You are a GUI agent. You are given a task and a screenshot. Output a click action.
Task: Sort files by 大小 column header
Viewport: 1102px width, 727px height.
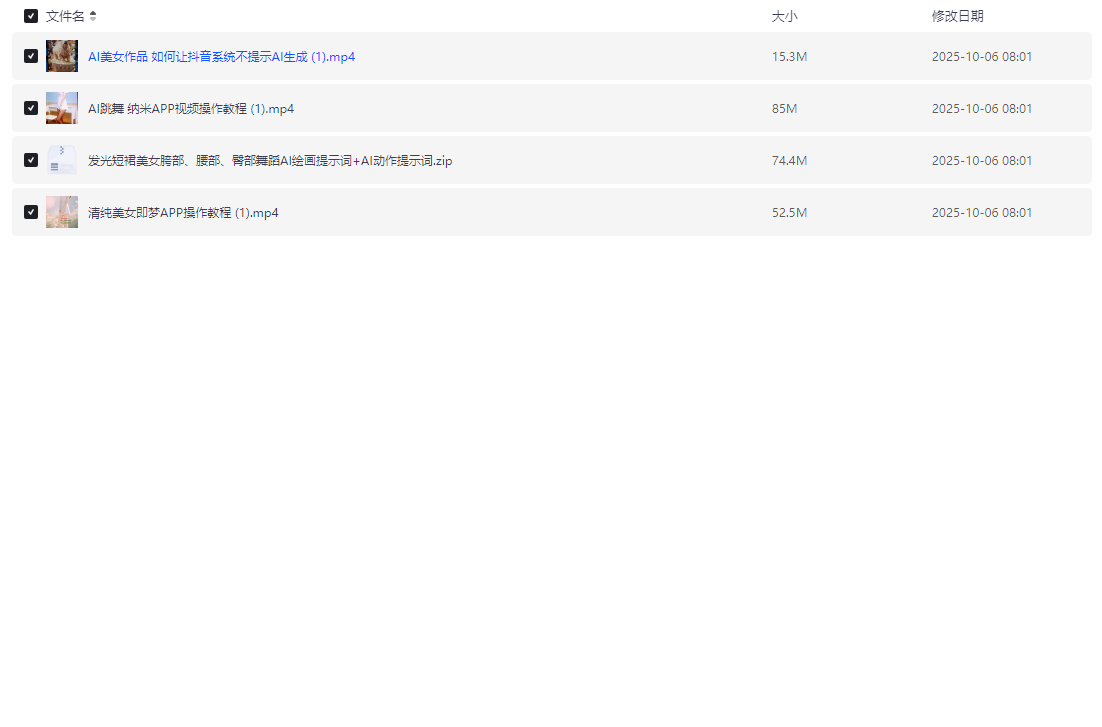[x=784, y=16]
